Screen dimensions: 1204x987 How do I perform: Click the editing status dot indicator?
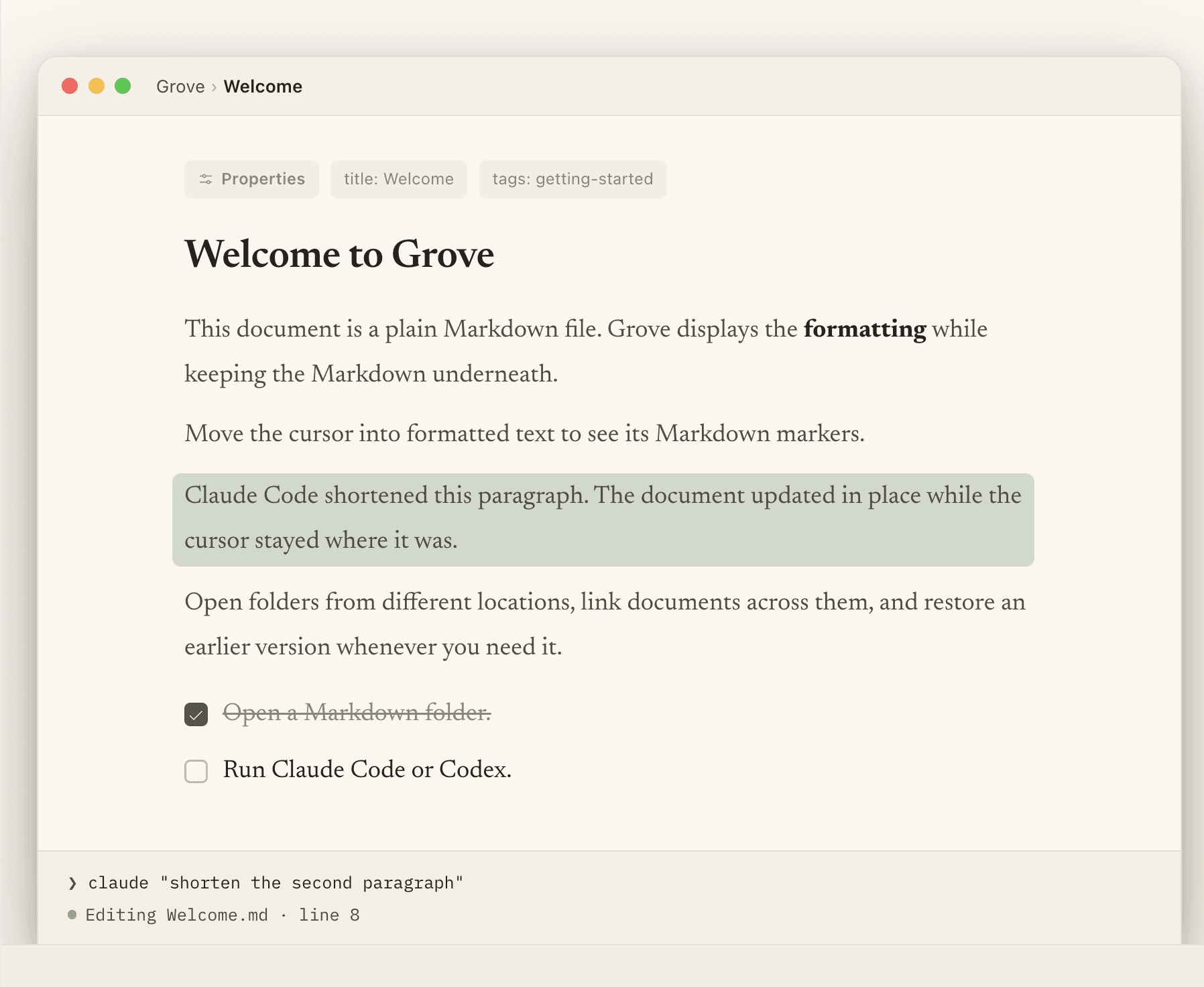[72, 915]
